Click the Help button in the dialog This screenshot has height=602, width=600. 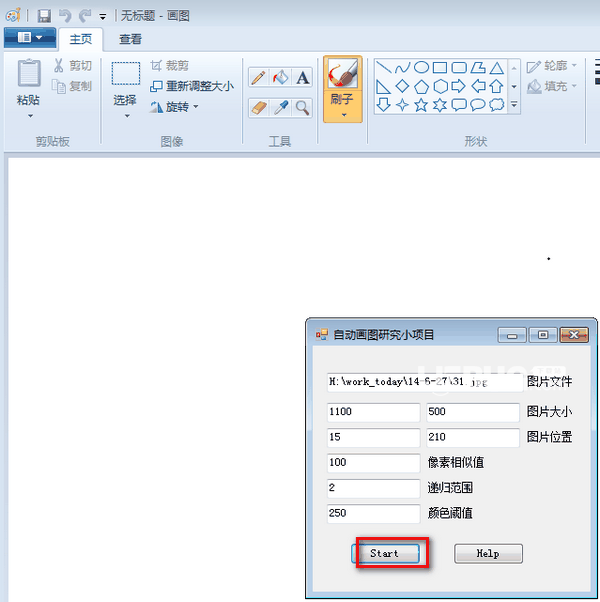pyautogui.click(x=488, y=554)
